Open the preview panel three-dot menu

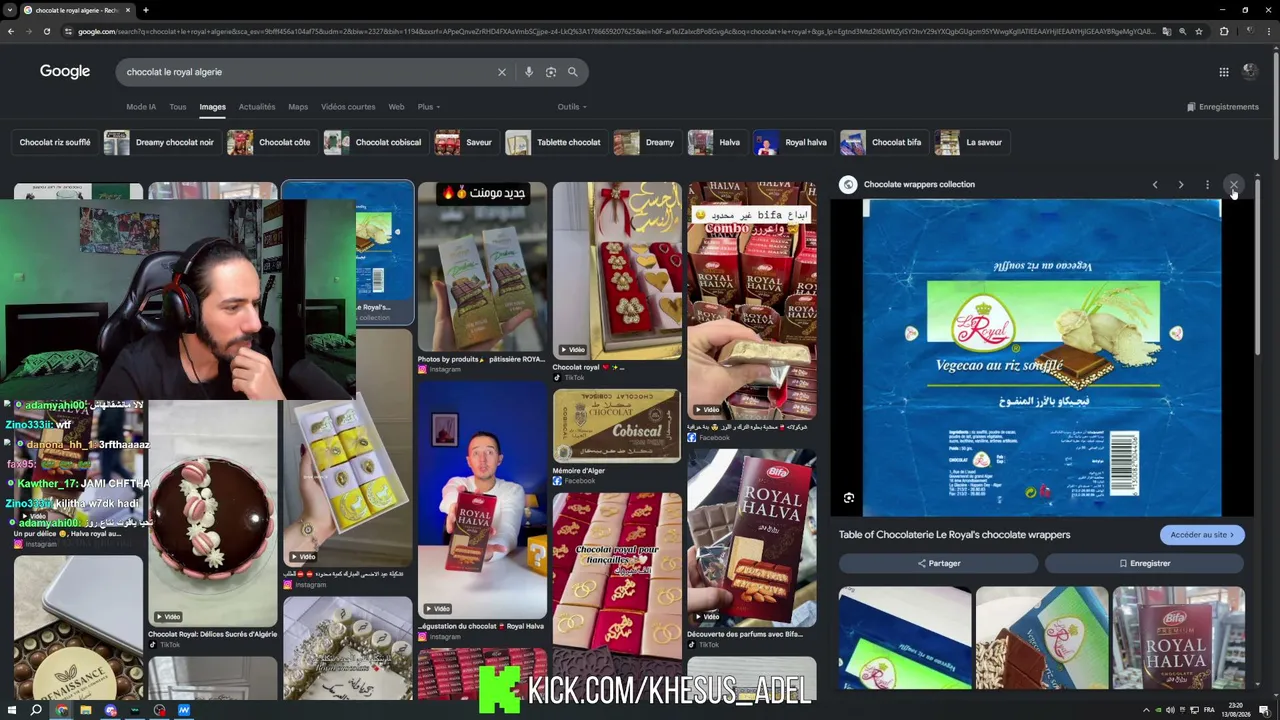pos(1207,185)
